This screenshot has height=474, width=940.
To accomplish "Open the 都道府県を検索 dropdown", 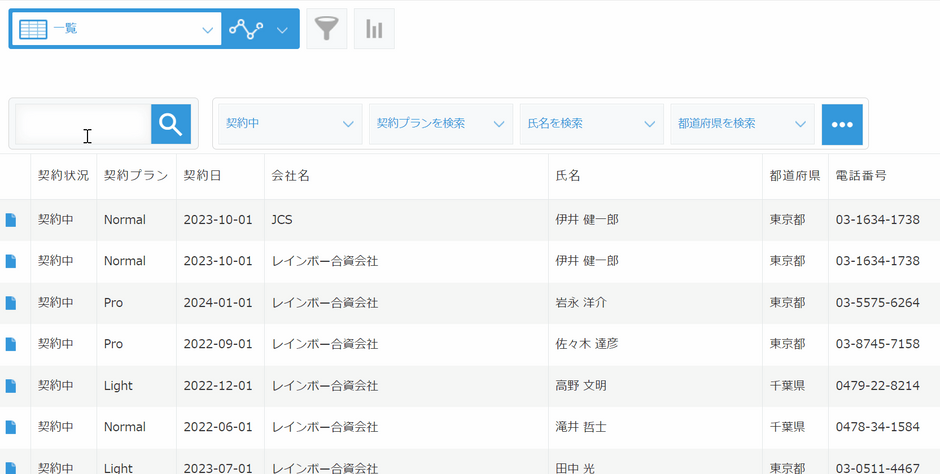I will tap(742, 124).
